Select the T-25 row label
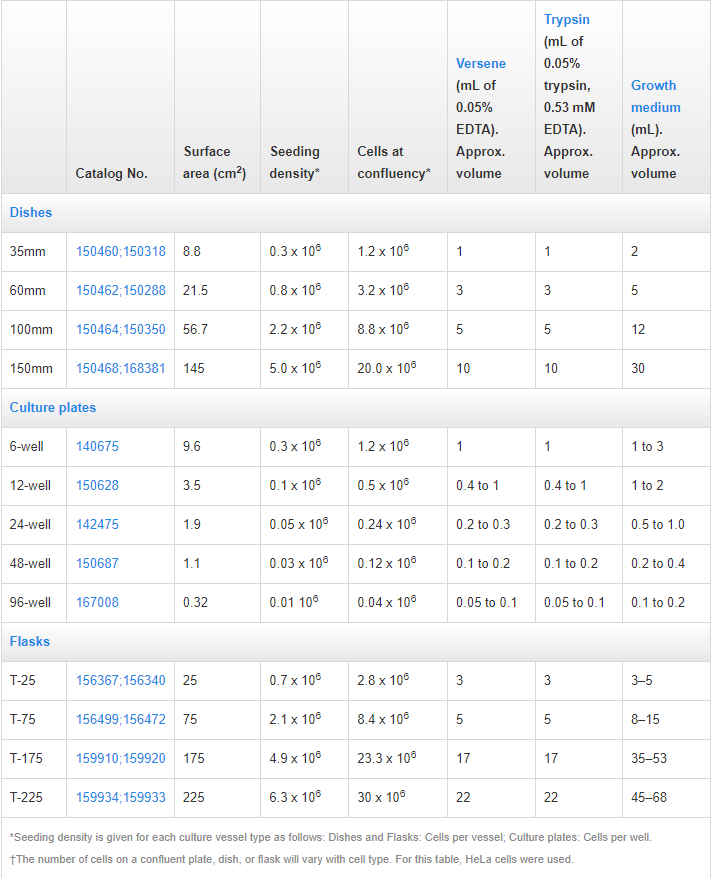The height and width of the screenshot is (878, 713). coord(22,680)
